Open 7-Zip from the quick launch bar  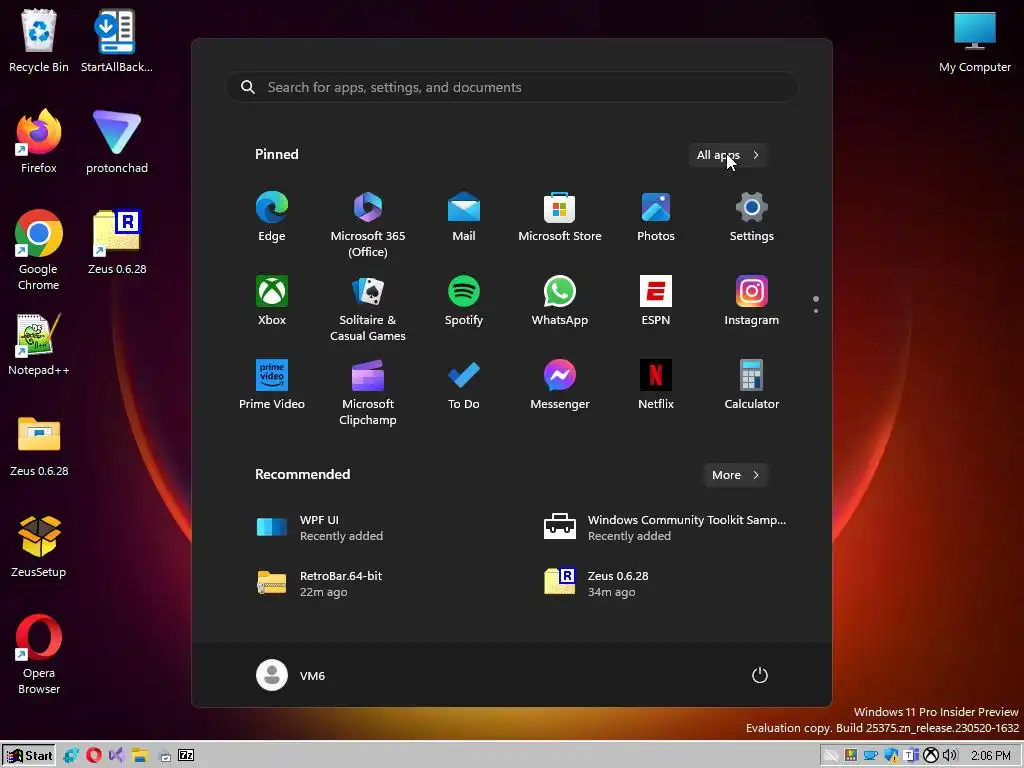(x=186, y=756)
